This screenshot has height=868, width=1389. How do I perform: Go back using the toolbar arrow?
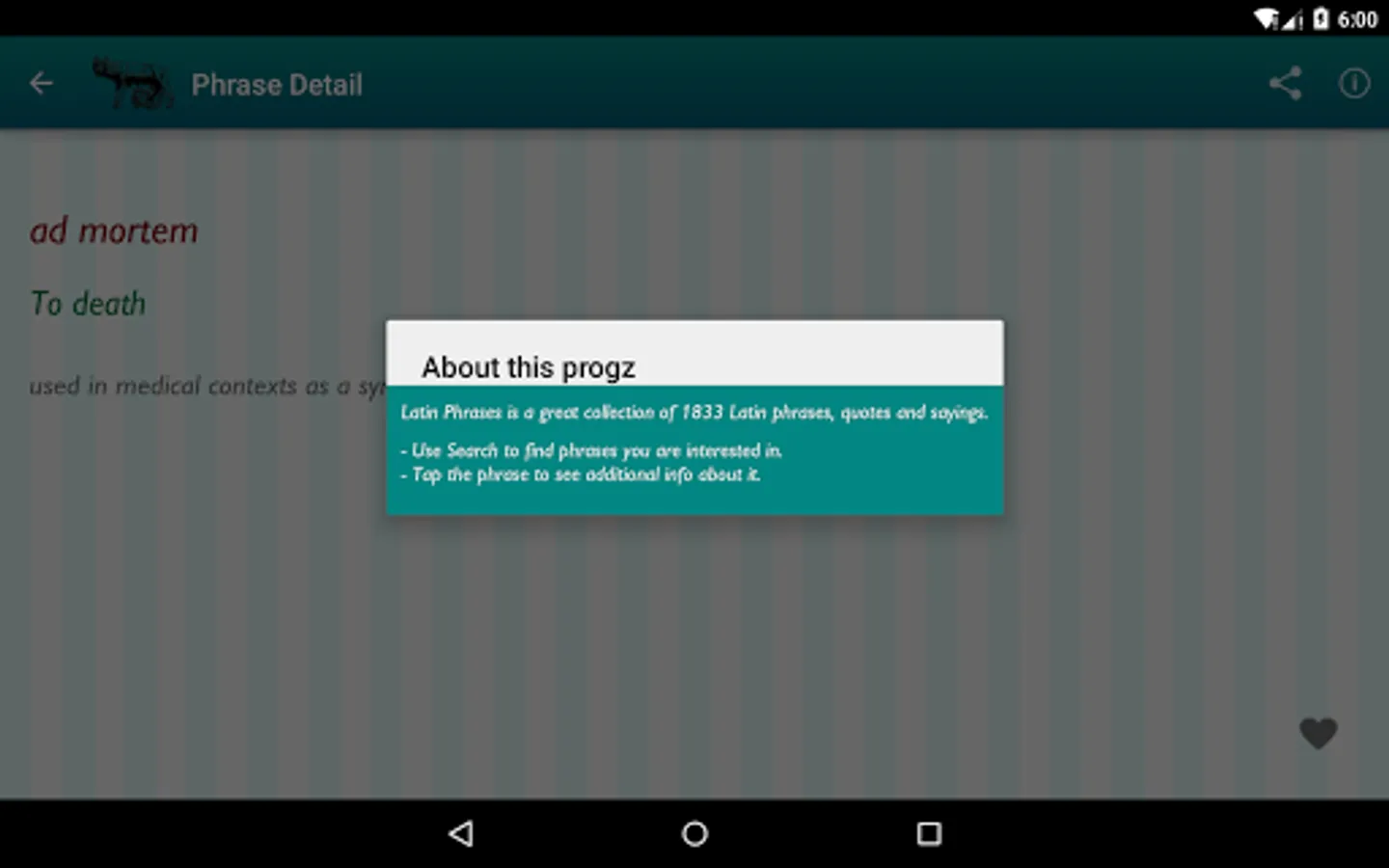pyautogui.click(x=41, y=84)
